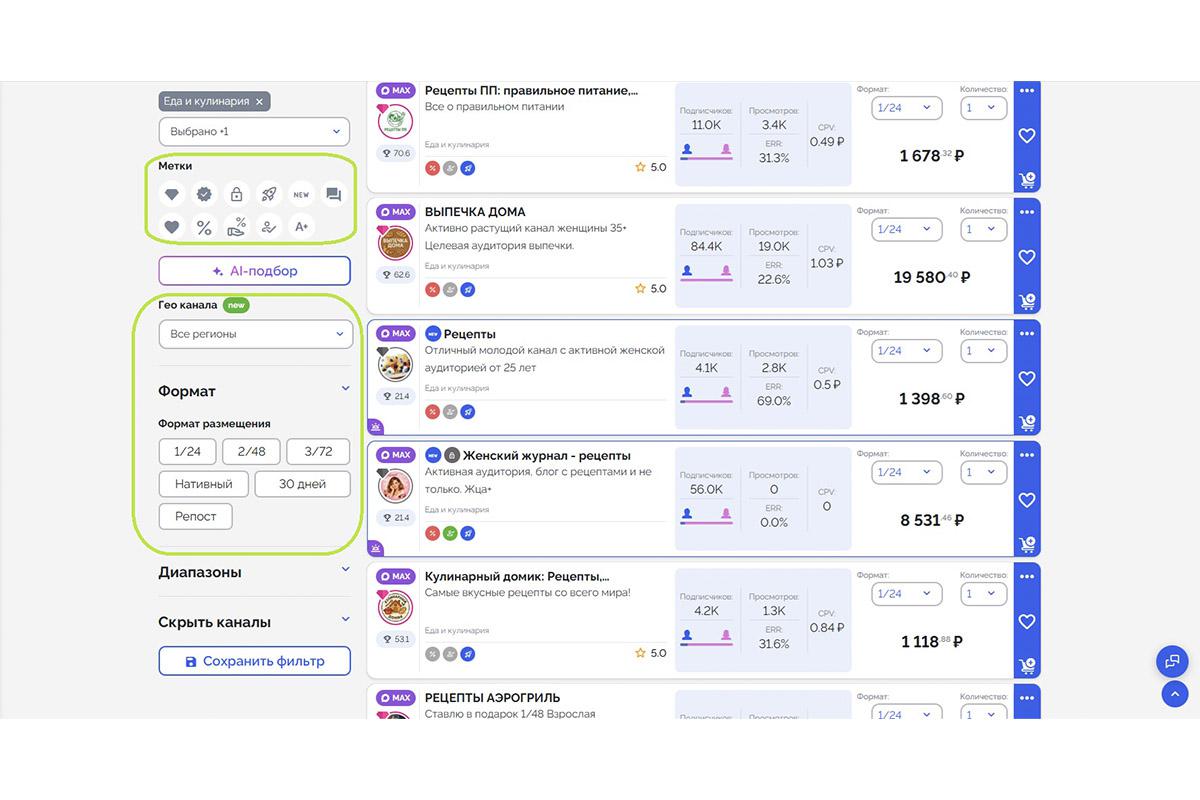Favorite the Рецепты ПП channel with heart
The image size is (1200, 800).
[1026, 136]
